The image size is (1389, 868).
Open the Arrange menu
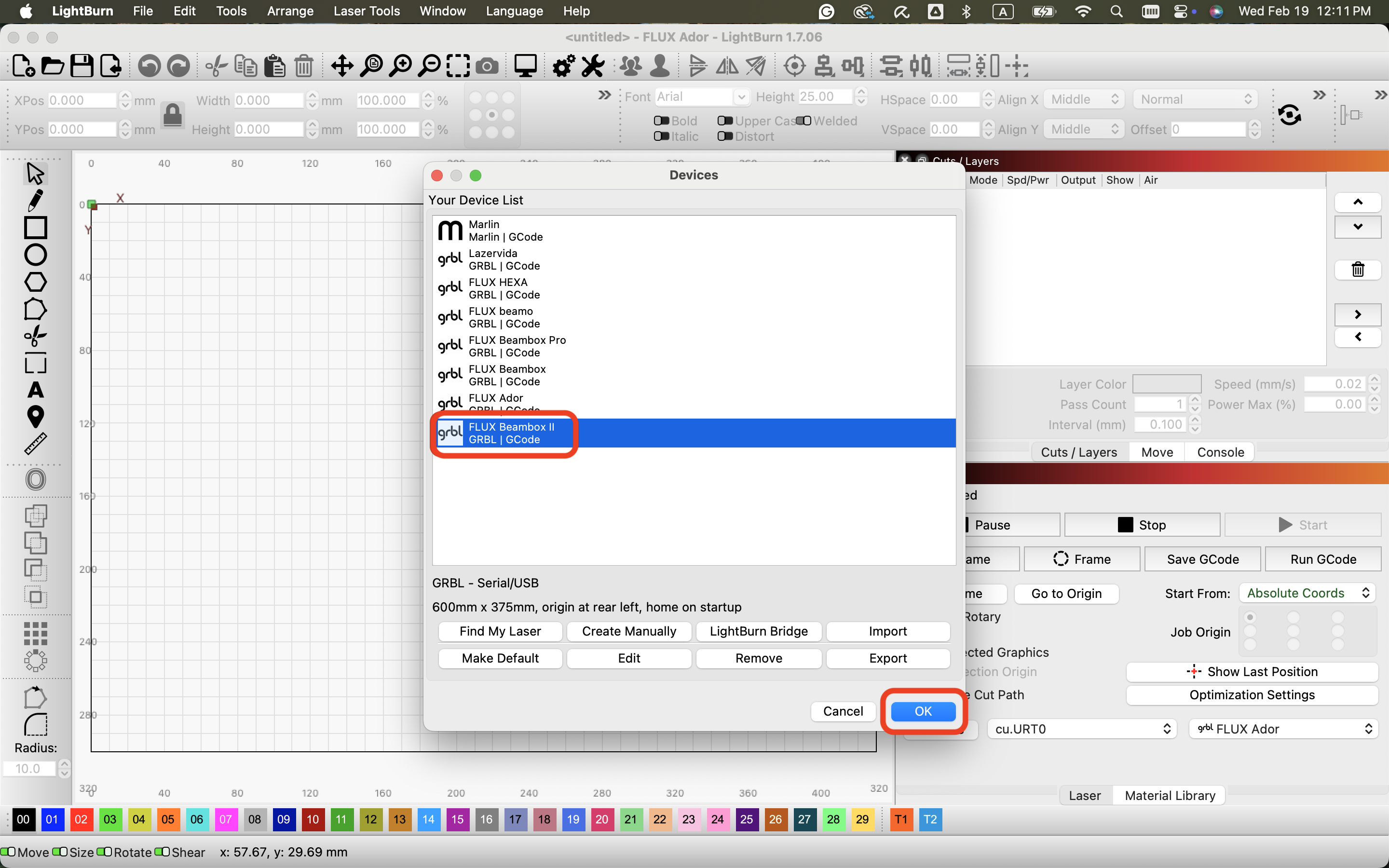pyautogui.click(x=290, y=11)
